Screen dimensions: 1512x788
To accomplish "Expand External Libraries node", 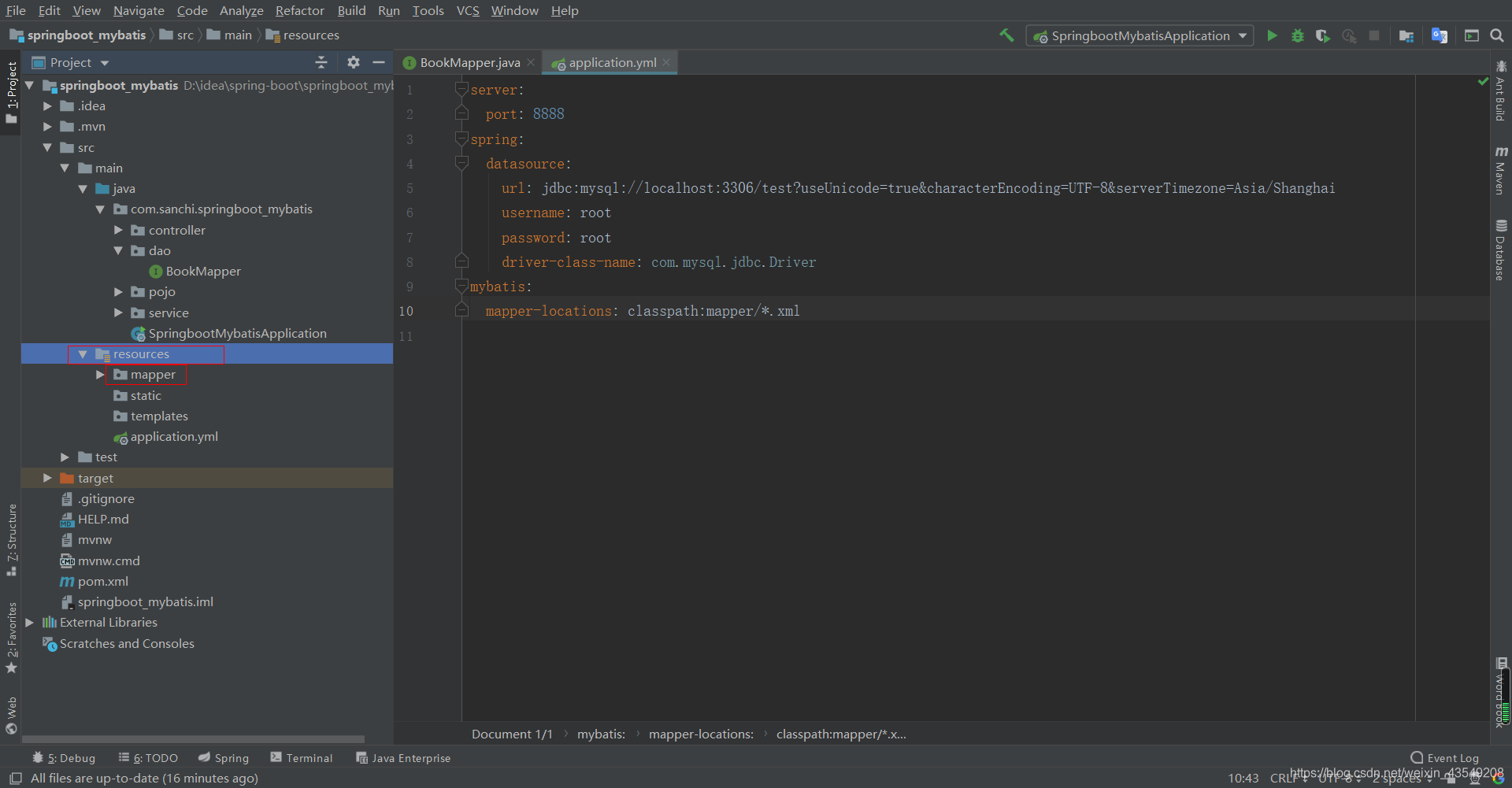I will click(30, 622).
